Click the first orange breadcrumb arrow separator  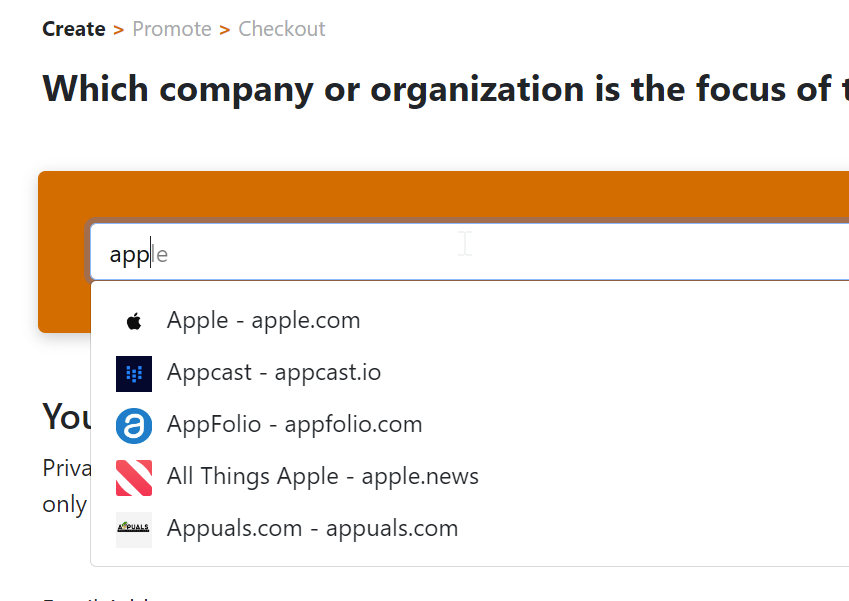point(119,30)
